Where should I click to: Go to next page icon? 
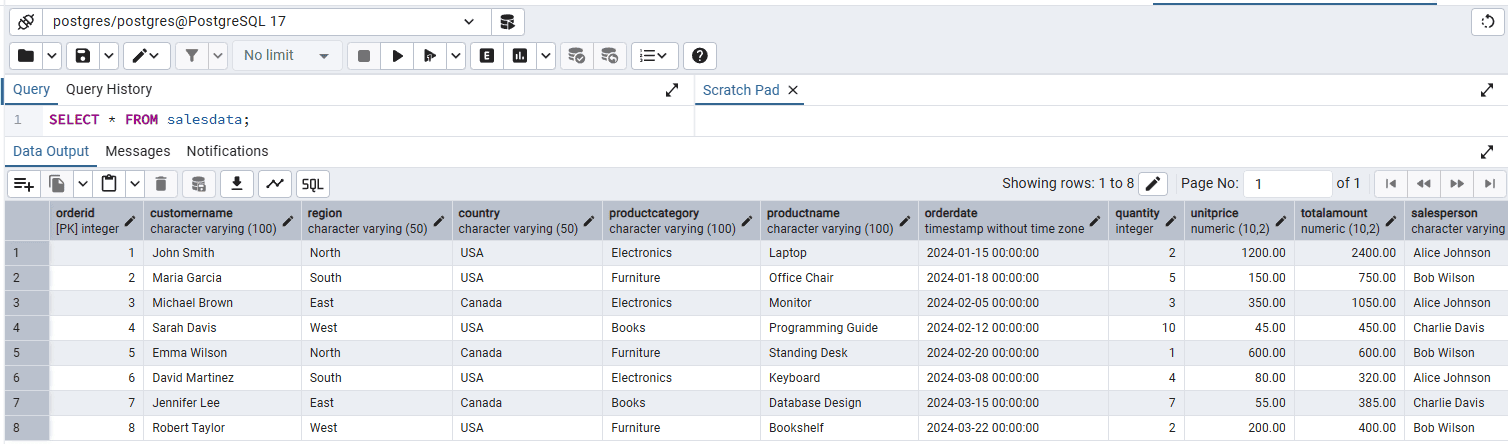pos(1457,184)
